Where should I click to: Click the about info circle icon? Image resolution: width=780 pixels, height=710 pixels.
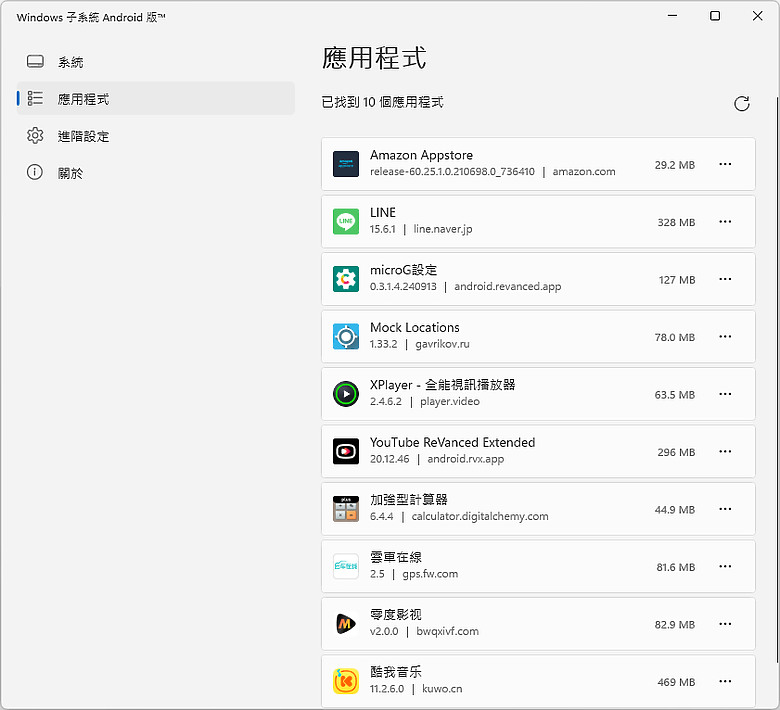click(x=35, y=172)
